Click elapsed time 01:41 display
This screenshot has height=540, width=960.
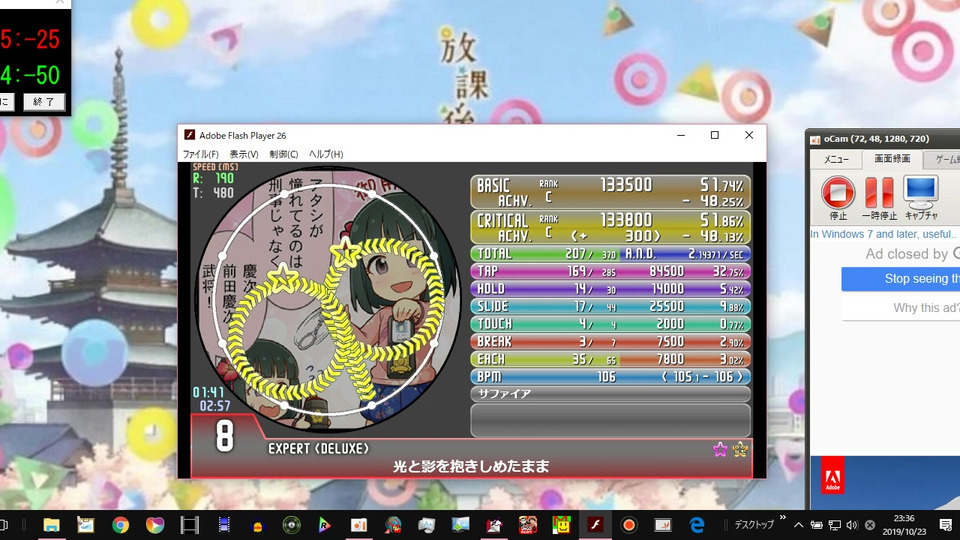tap(208, 392)
